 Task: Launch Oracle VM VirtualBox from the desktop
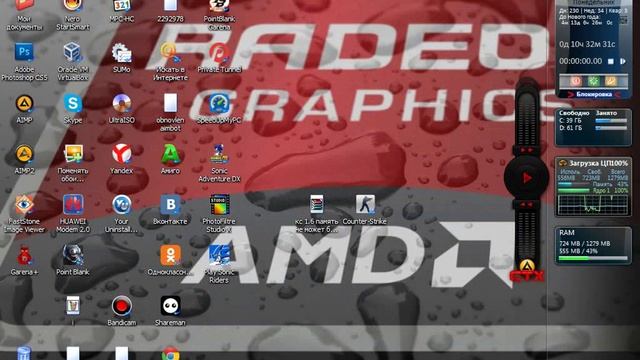73,52
